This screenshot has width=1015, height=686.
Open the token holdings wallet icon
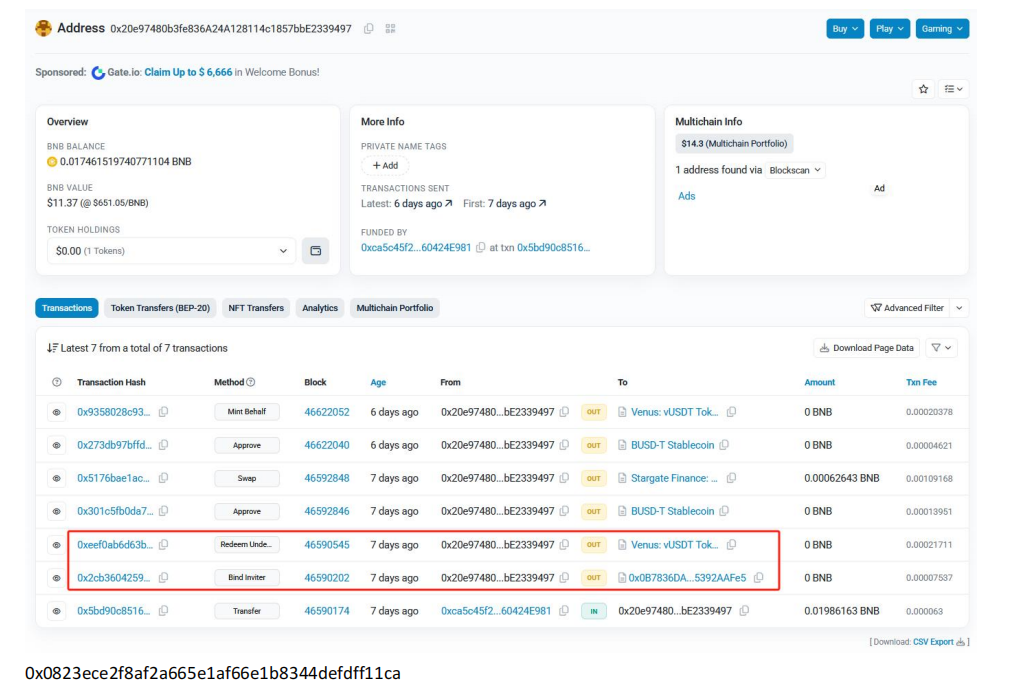315,251
